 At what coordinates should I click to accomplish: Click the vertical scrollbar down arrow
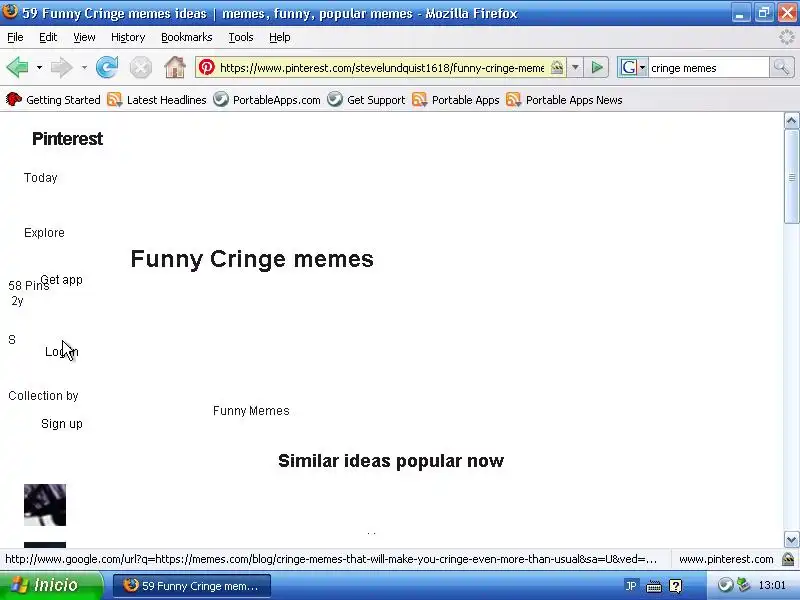click(791, 539)
